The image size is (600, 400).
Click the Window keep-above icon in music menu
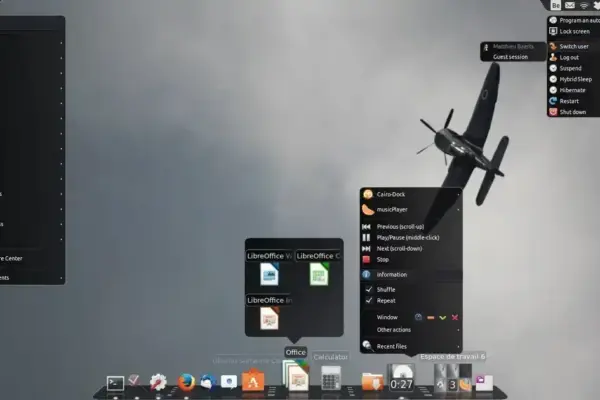[418, 317]
